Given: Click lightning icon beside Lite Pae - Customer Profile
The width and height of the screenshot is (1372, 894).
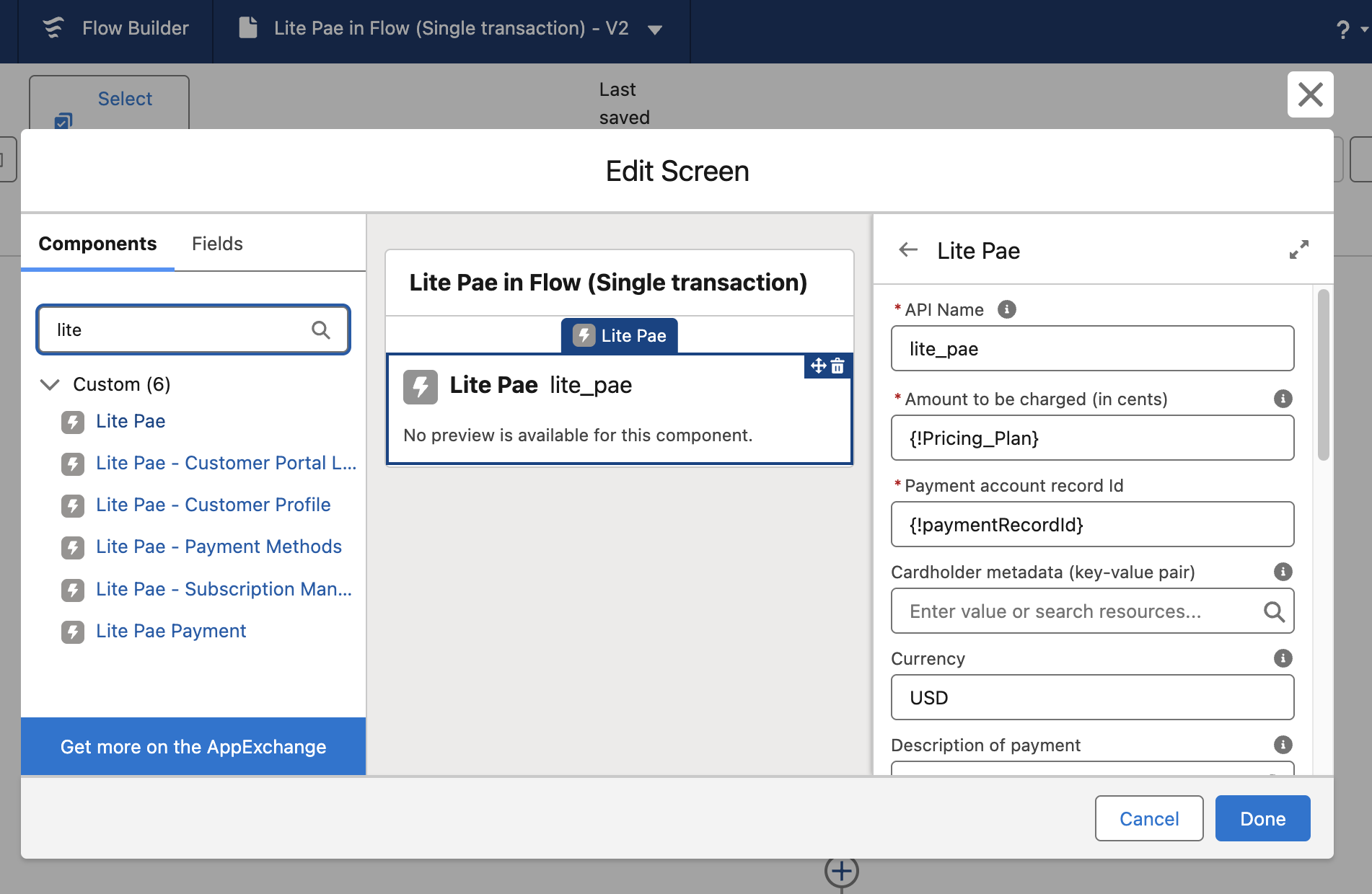Looking at the screenshot, I should click(73, 506).
